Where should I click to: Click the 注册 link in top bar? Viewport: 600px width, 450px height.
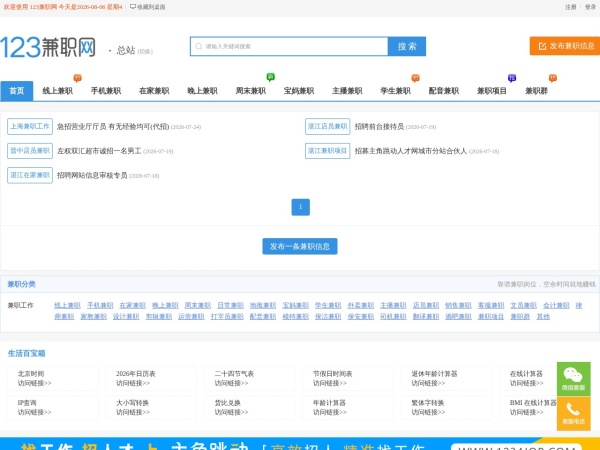tap(571, 7)
